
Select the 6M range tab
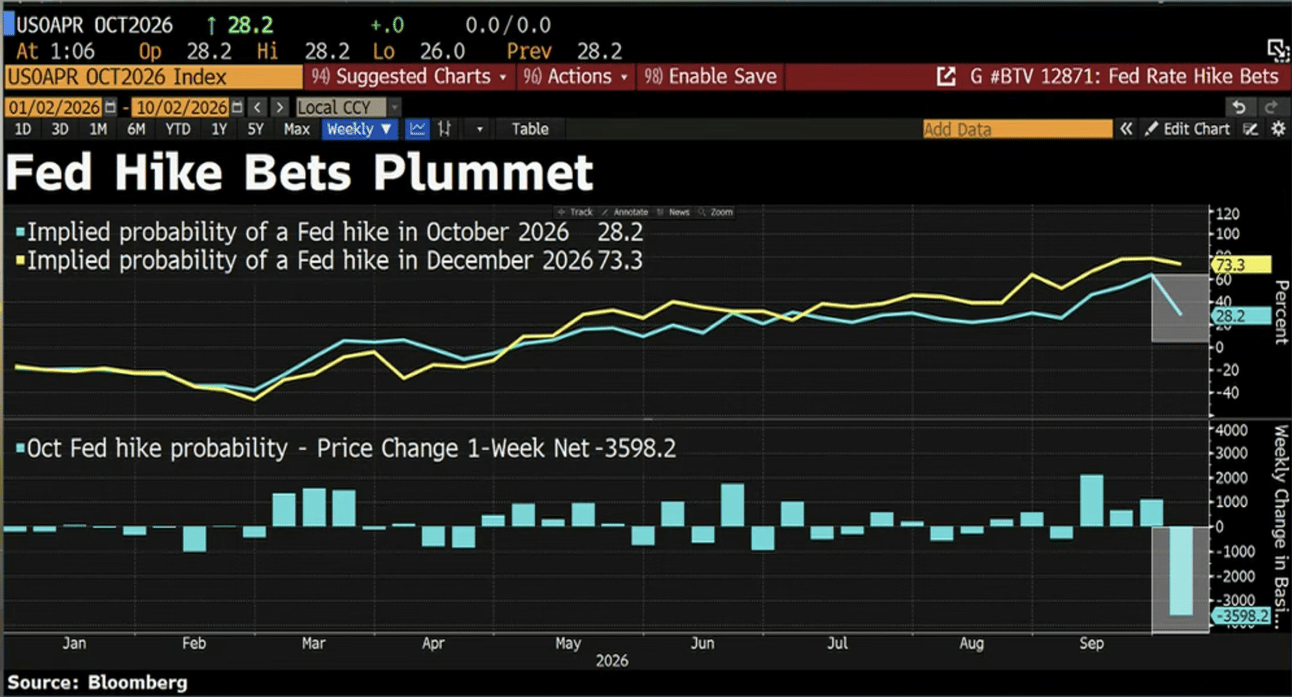(x=136, y=129)
